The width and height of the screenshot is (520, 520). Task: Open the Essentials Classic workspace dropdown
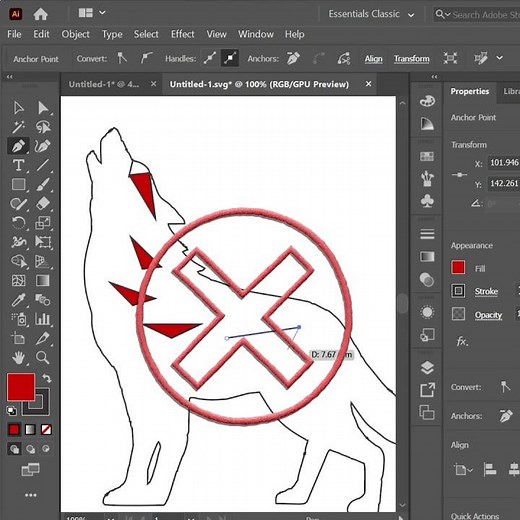(371, 14)
